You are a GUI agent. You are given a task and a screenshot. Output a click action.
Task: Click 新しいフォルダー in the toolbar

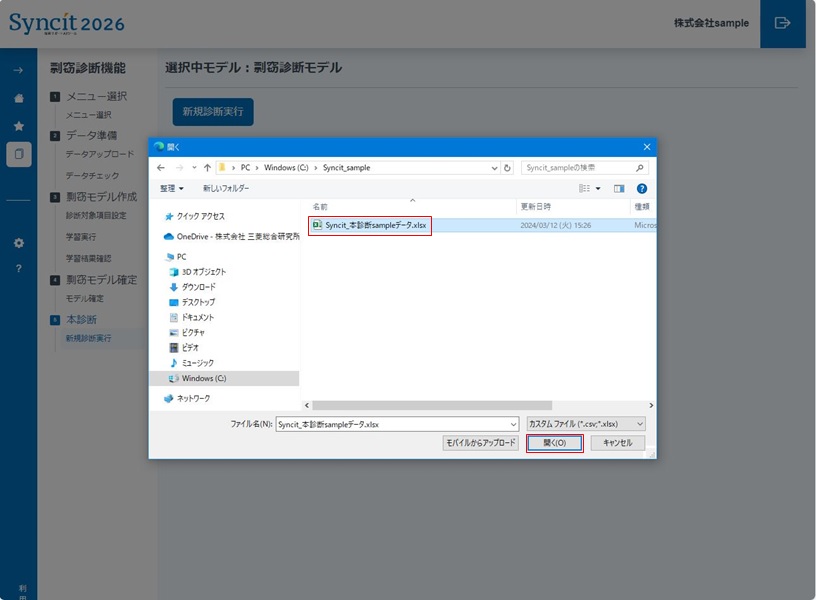226,188
